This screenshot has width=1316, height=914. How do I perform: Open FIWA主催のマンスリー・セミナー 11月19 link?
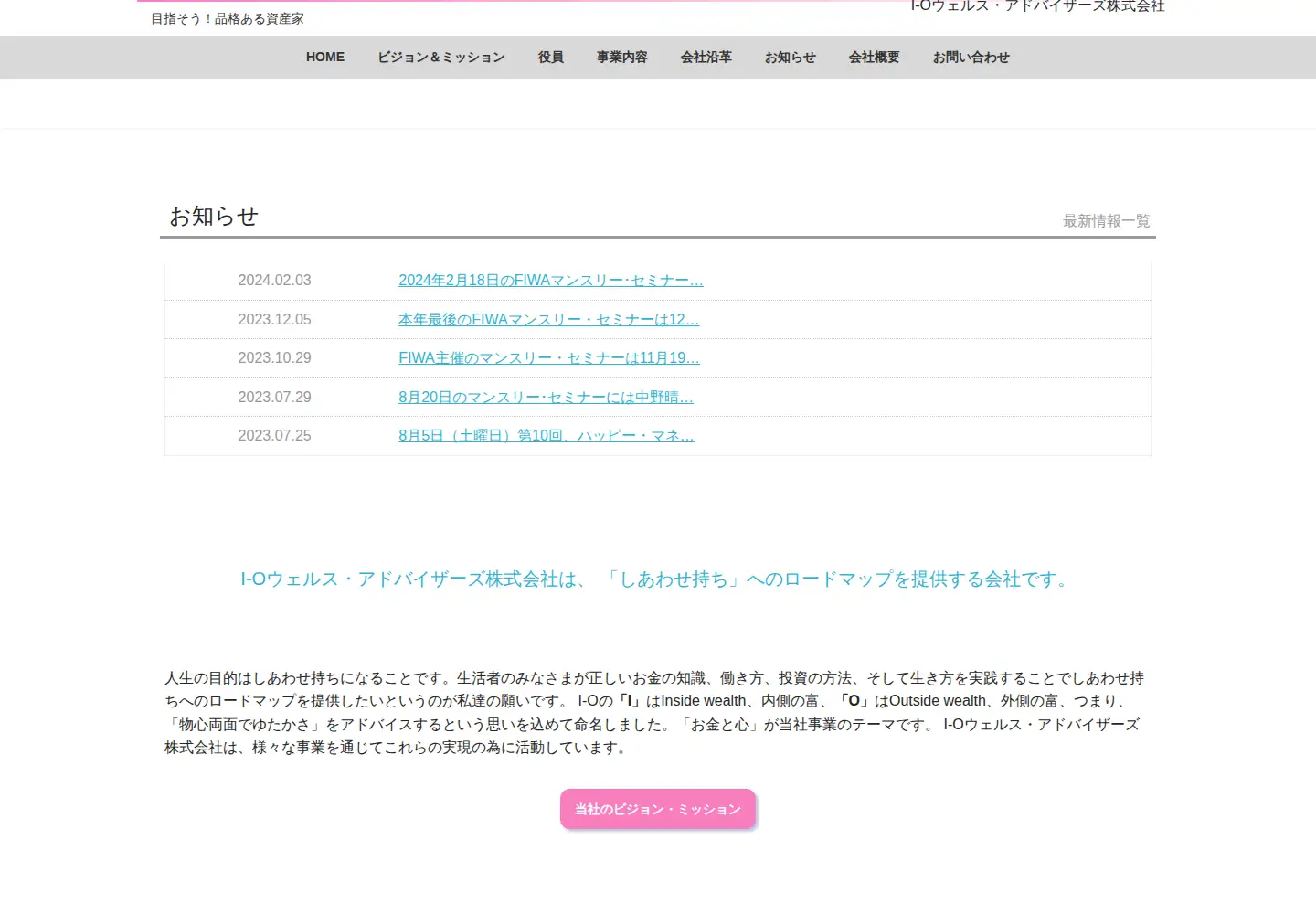(x=548, y=358)
